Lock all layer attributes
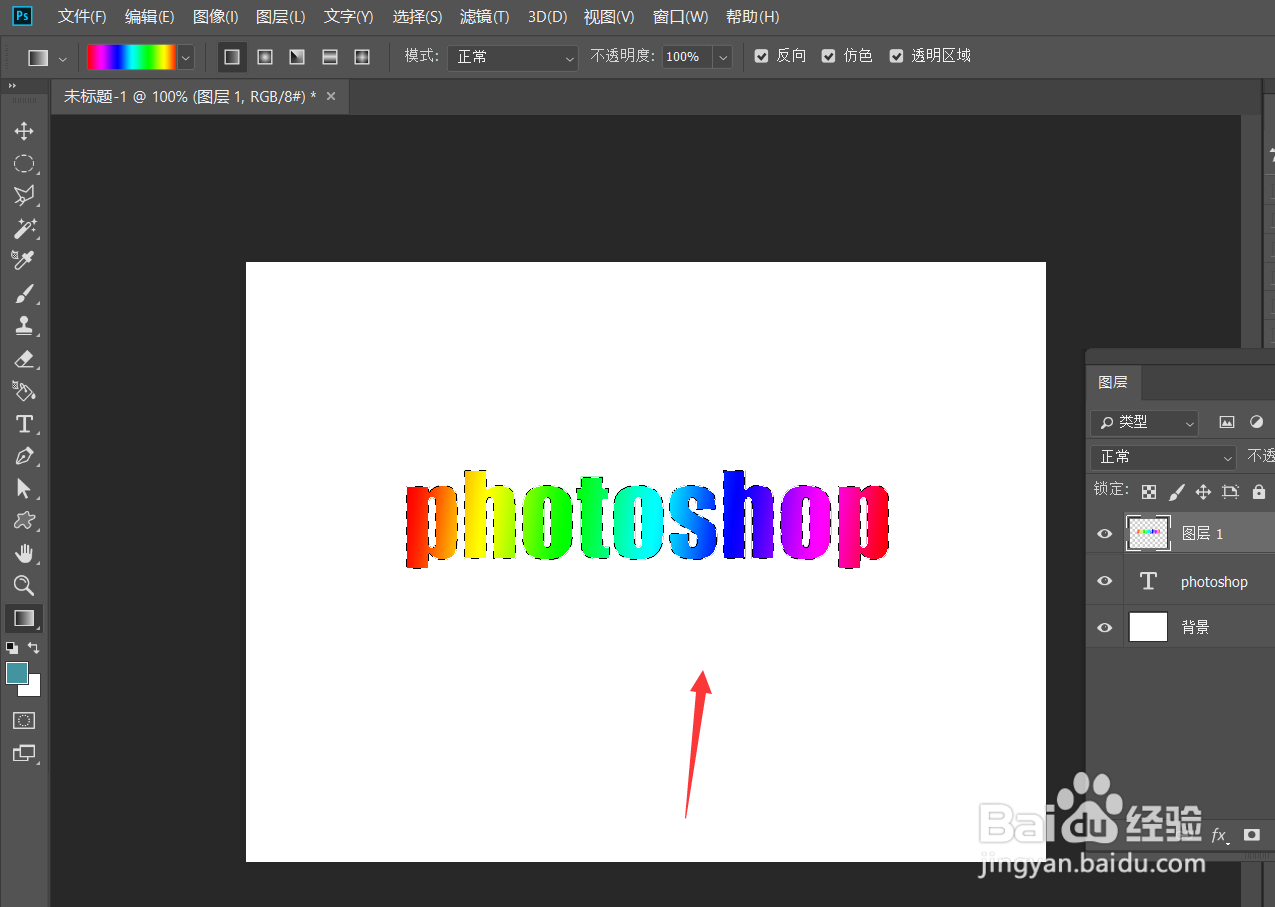This screenshot has height=907, width=1275. pos(1258,492)
